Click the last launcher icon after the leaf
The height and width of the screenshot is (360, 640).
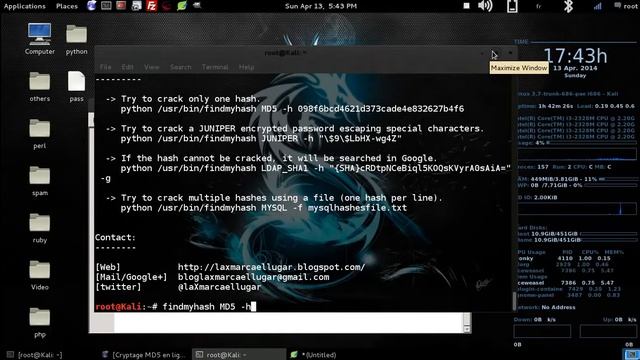197,6
